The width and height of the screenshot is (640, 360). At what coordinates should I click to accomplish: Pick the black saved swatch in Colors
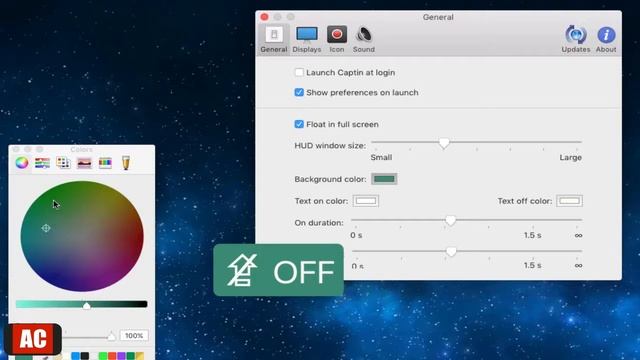coord(84,356)
